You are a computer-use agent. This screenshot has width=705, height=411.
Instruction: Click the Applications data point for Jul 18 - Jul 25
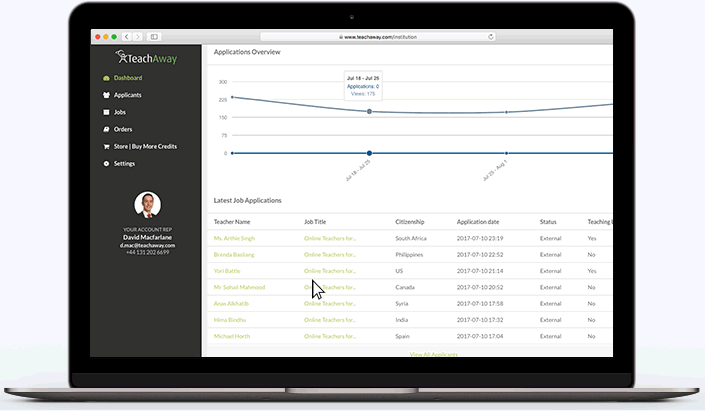click(369, 153)
